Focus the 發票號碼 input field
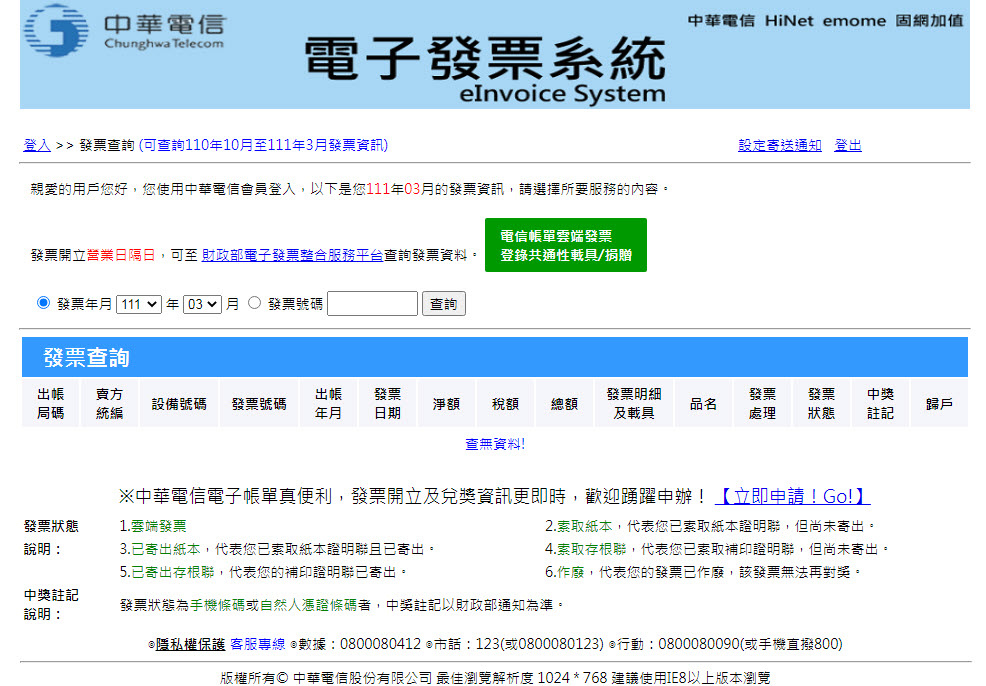This screenshot has height=686, width=986. [372, 304]
